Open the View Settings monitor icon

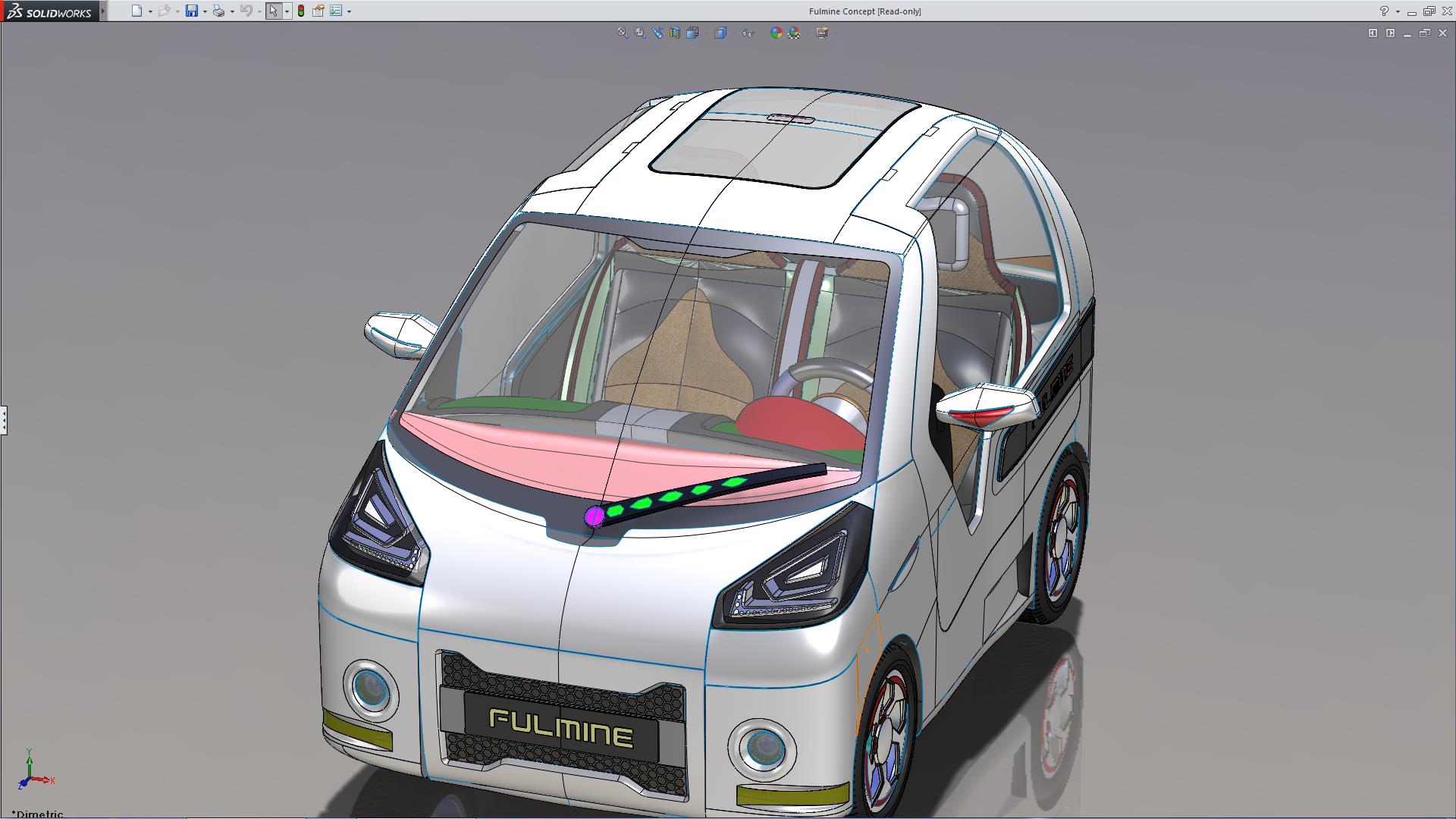822,33
